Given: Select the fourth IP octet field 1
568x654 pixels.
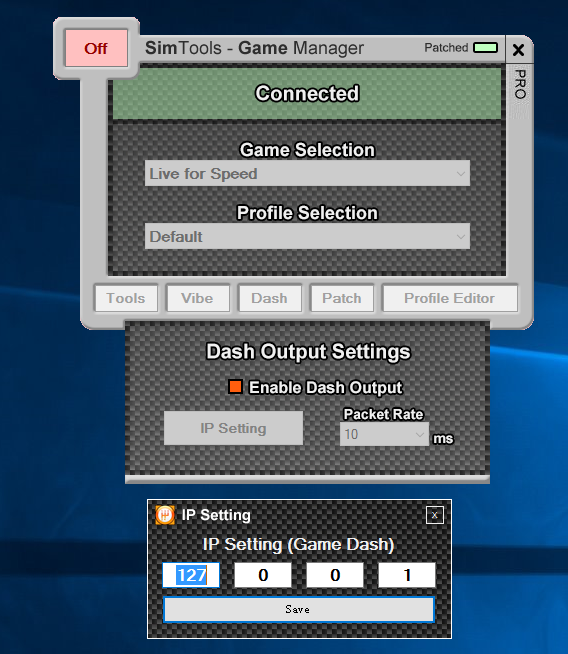Looking at the screenshot, I should (x=407, y=575).
